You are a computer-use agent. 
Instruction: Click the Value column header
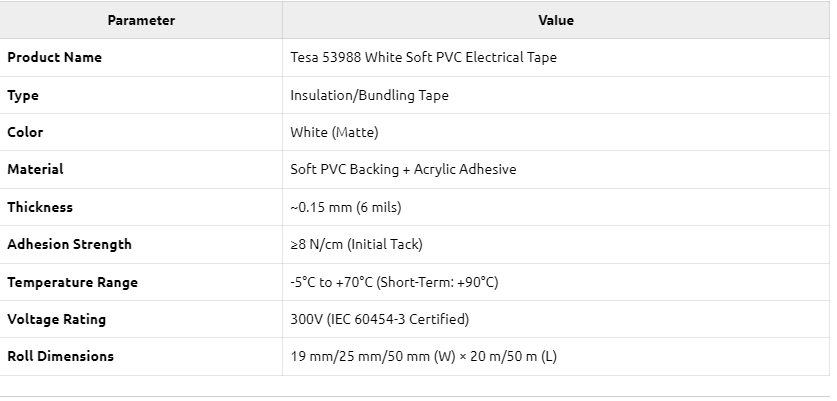(556, 20)
